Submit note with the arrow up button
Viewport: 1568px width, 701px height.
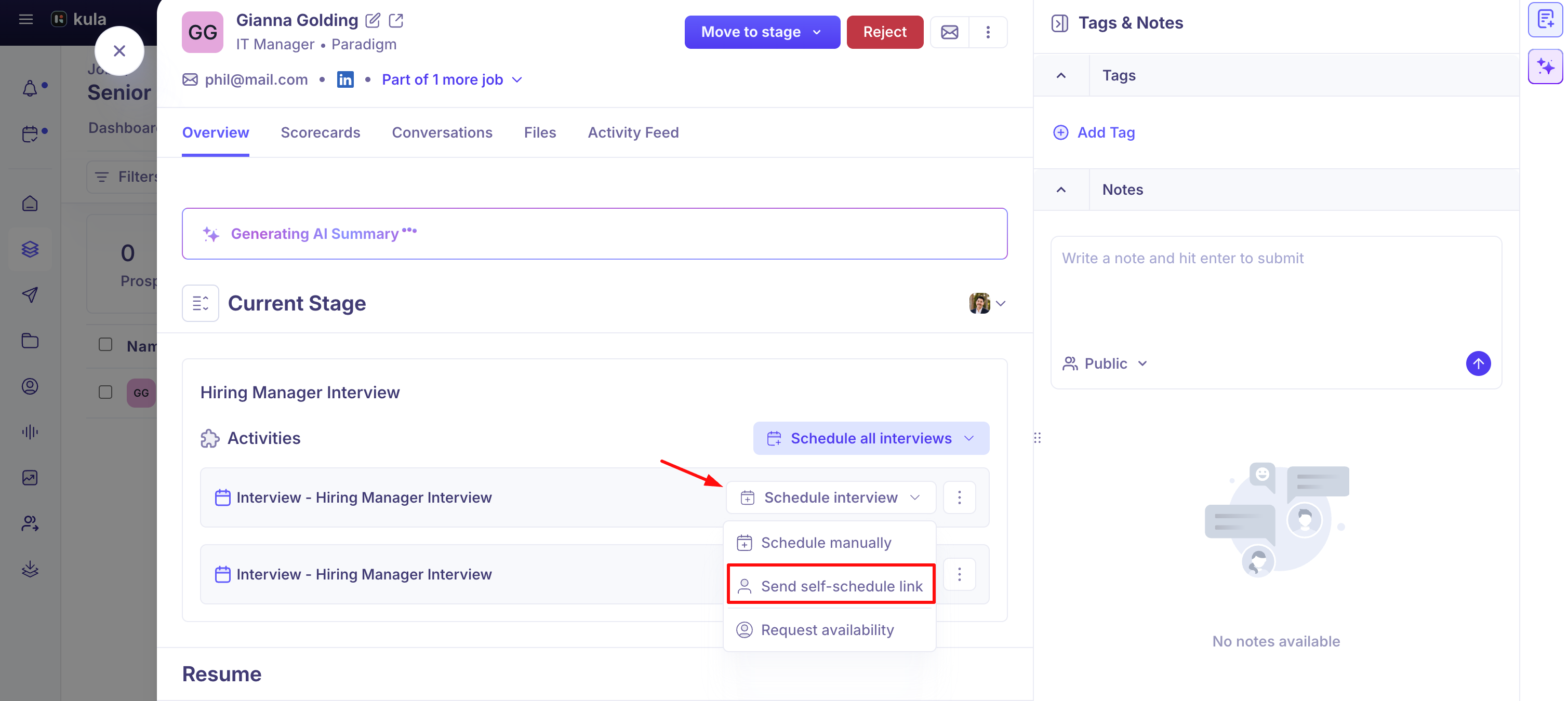coord(1479,363)
